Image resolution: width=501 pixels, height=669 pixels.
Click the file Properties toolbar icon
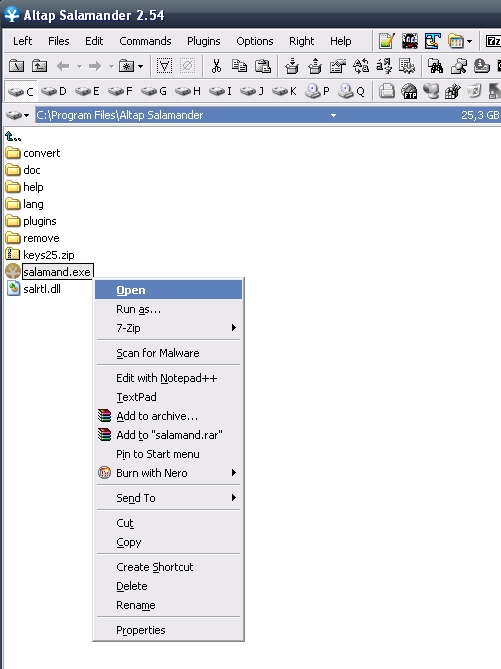pyautogui.click(x=338, y=66)
